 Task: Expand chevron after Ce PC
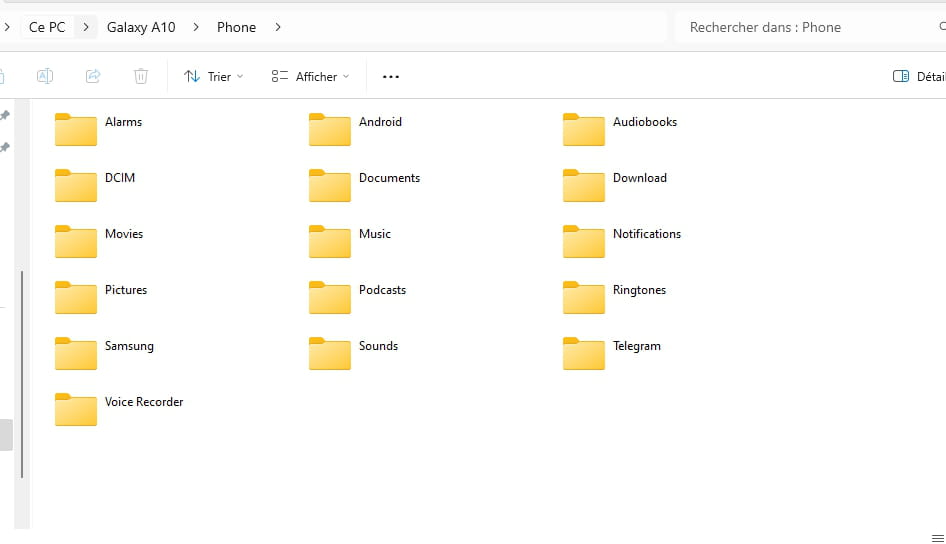pos(86,27)
